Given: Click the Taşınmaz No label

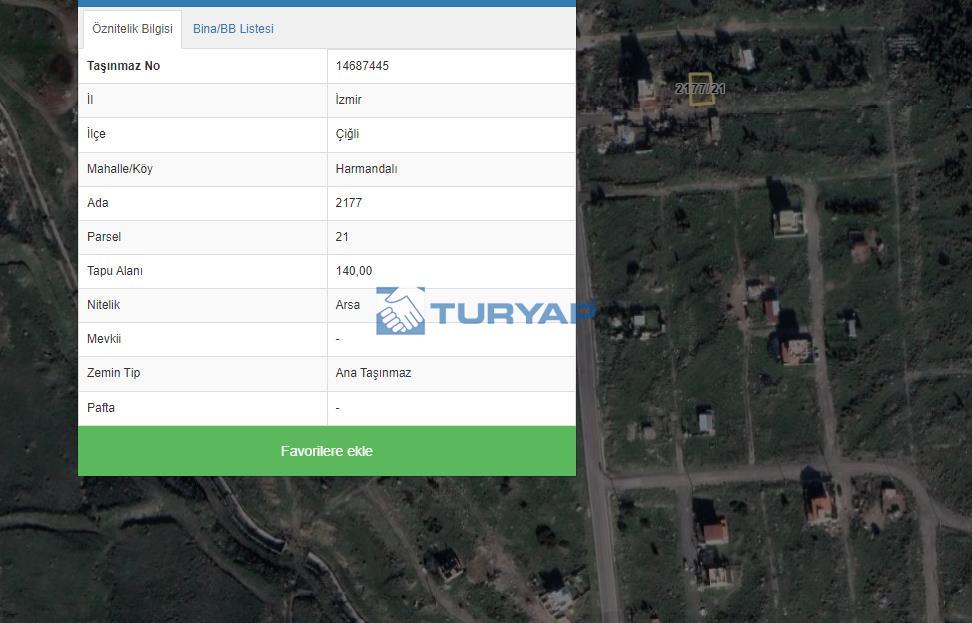Looking at the screenshot, I should 123,66.
